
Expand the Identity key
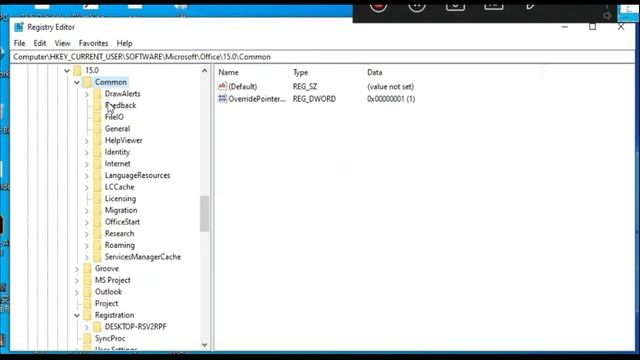[x=87, y=153]
